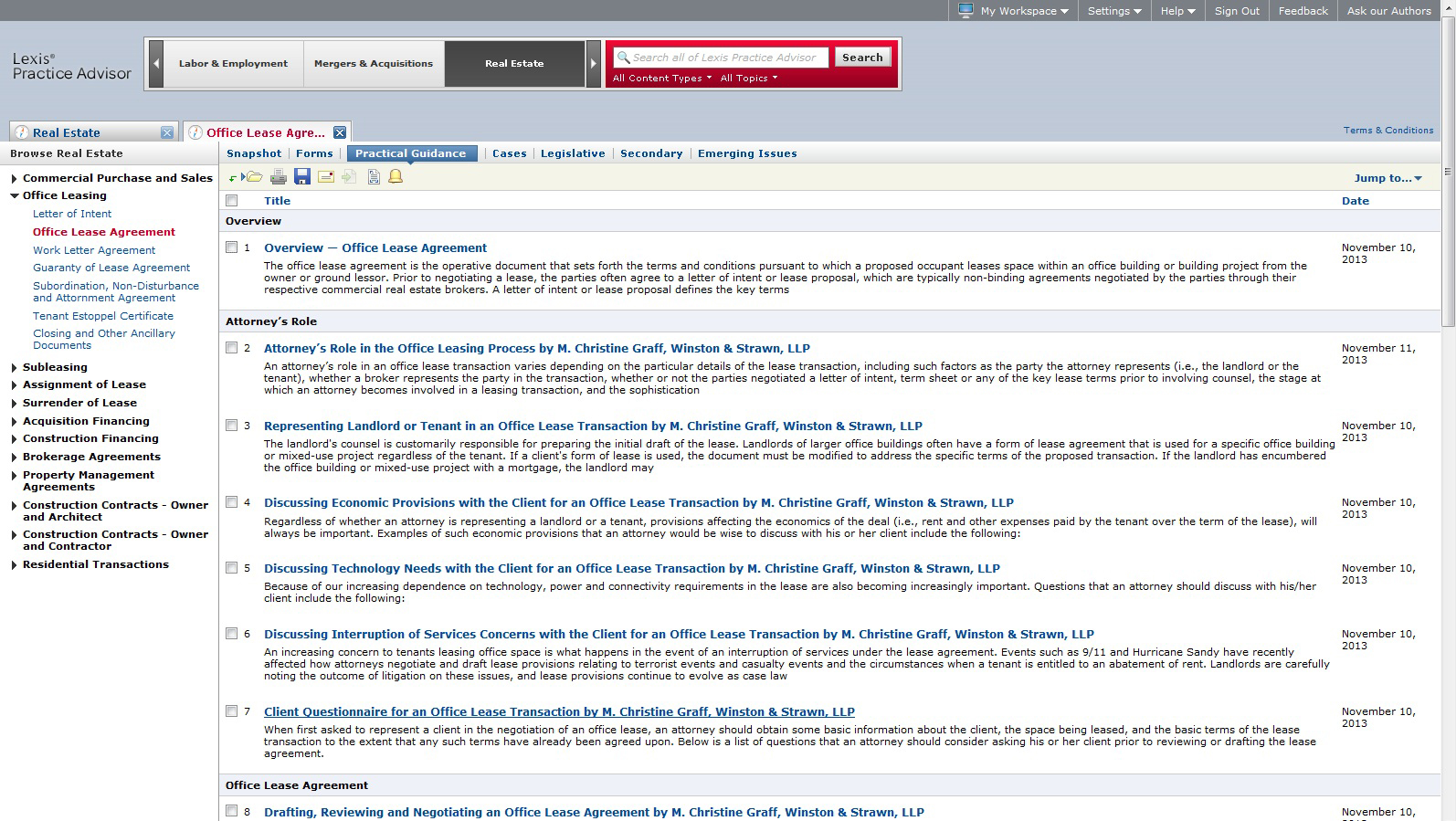The image size is (1456, 821).
Task: Switch to the Emerging Issues tab
Action: [x=747, y=153]
